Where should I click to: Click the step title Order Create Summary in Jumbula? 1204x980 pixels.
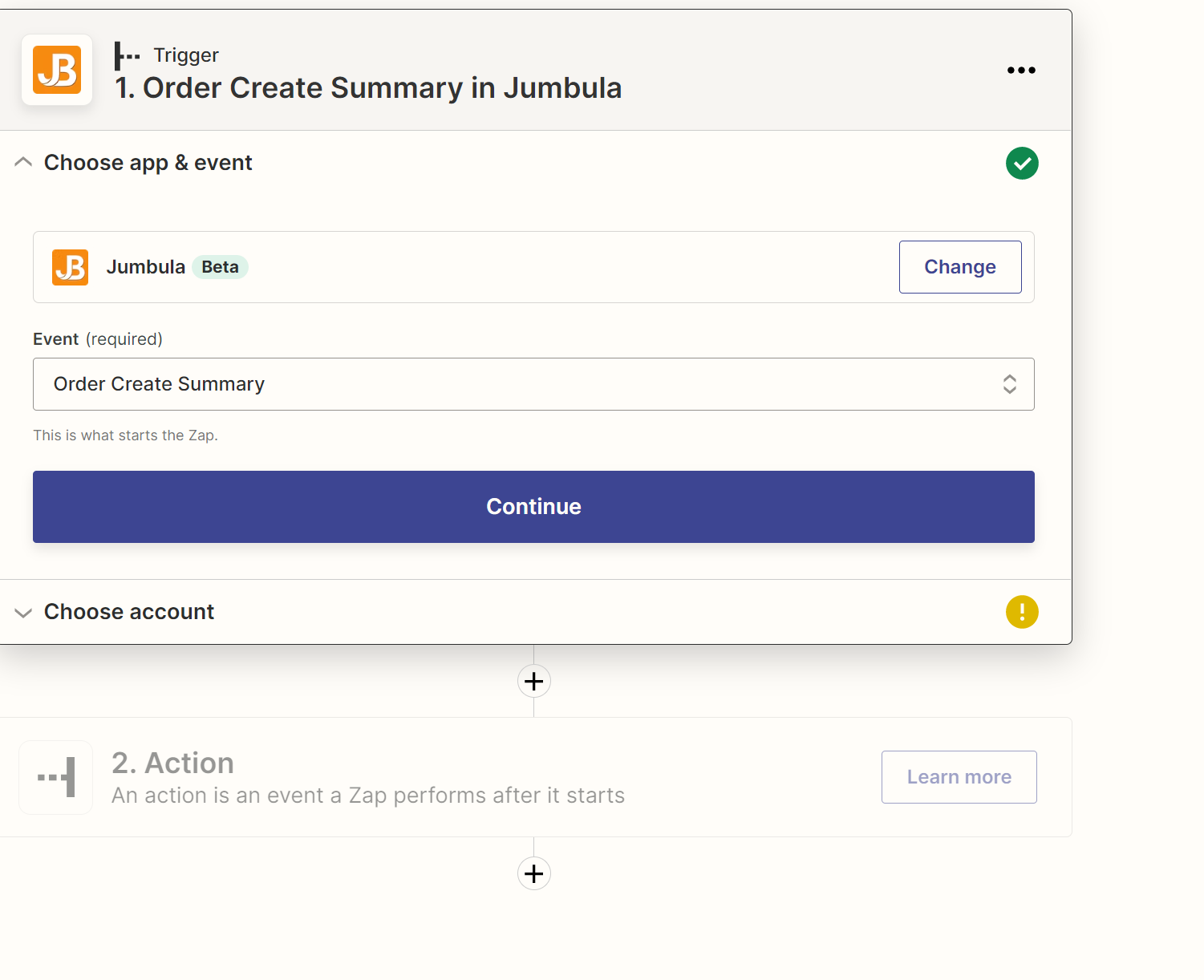click(368, 88)
